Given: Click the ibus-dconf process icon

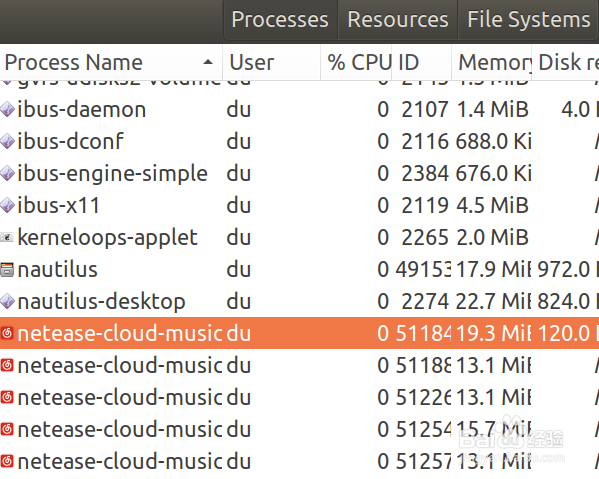Looking at the screenshot, I should (x=7, y=141).
